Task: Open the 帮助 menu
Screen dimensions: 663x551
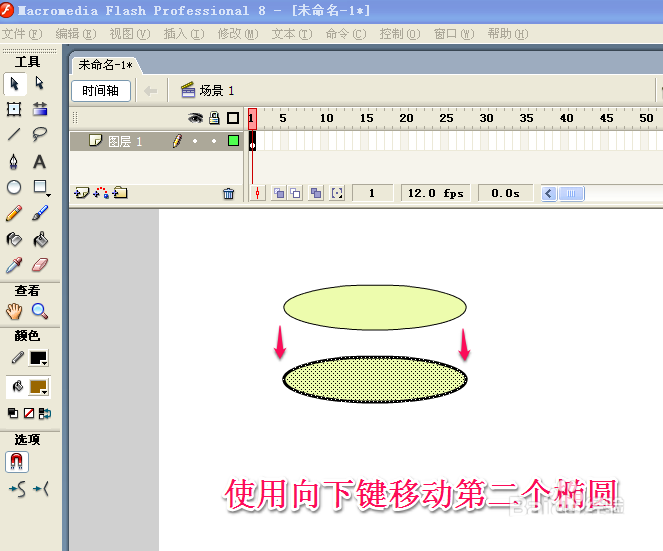Action: (508, 33)
